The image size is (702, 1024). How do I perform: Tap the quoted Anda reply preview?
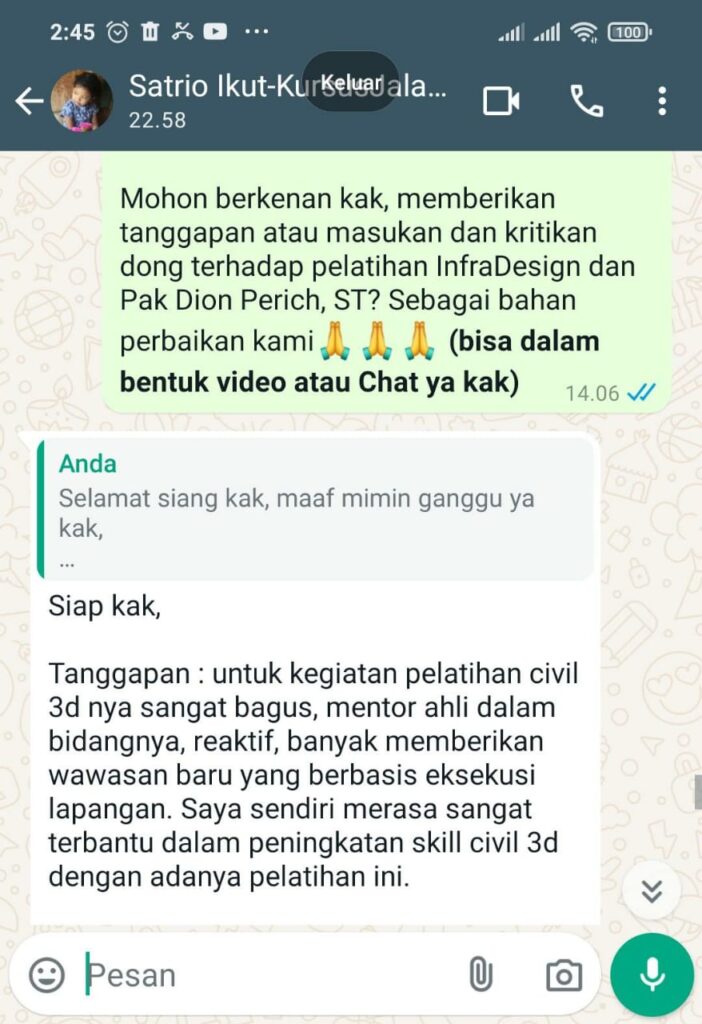point(315,509)
